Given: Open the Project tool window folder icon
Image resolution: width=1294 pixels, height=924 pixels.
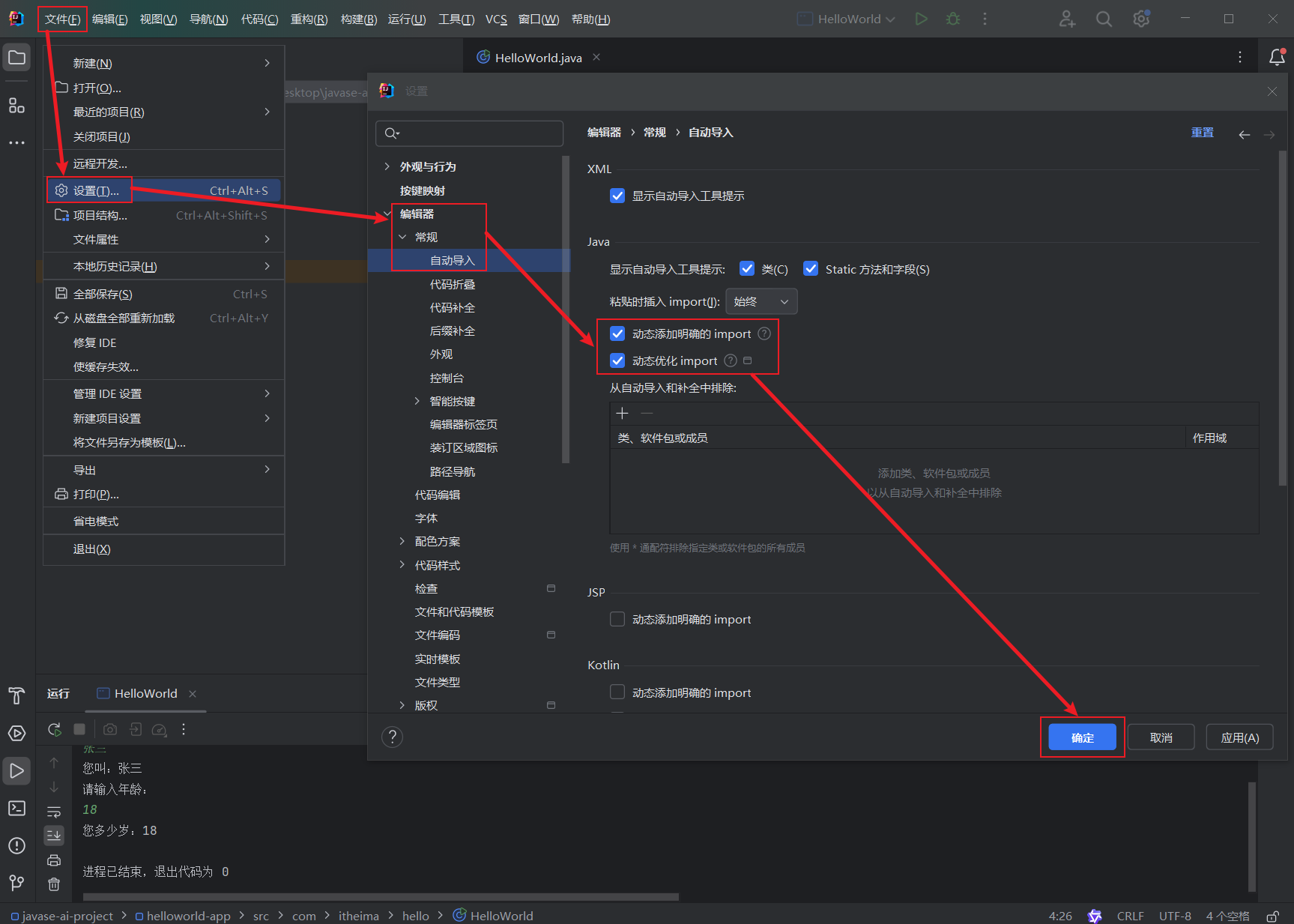Looking at the screenshot, I should pyautogui.click(x=16, y=58).
